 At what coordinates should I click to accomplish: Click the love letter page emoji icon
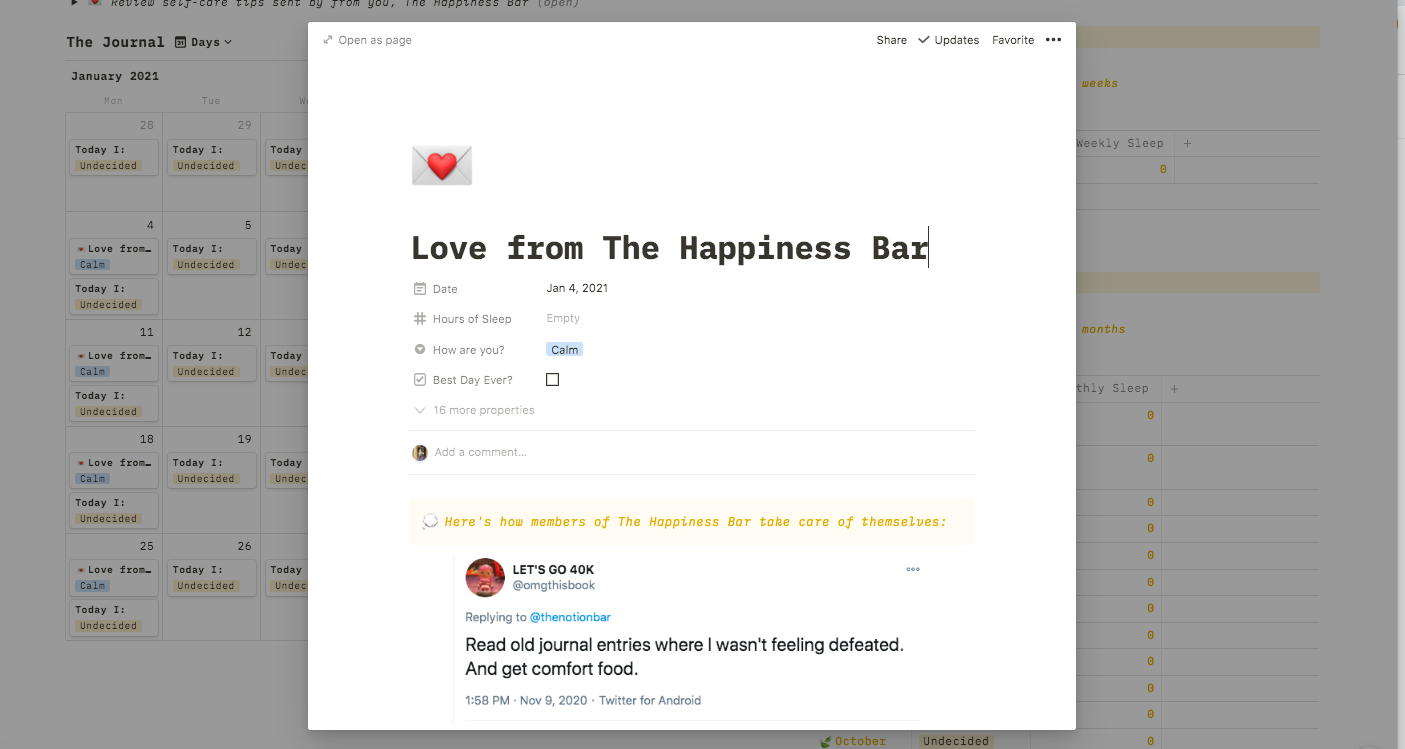click(441, 165)
